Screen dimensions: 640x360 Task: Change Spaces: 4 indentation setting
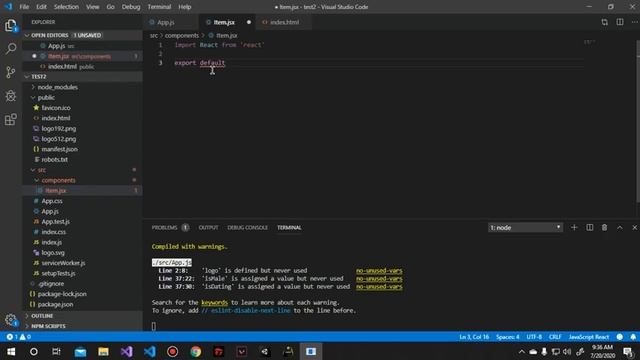(x=508, y=337)
